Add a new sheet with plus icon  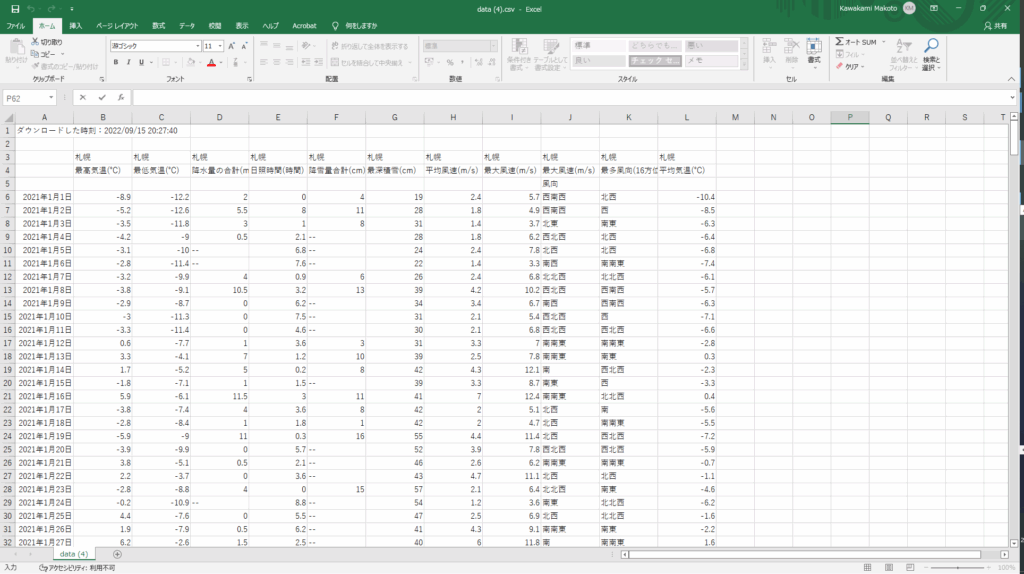117,553
